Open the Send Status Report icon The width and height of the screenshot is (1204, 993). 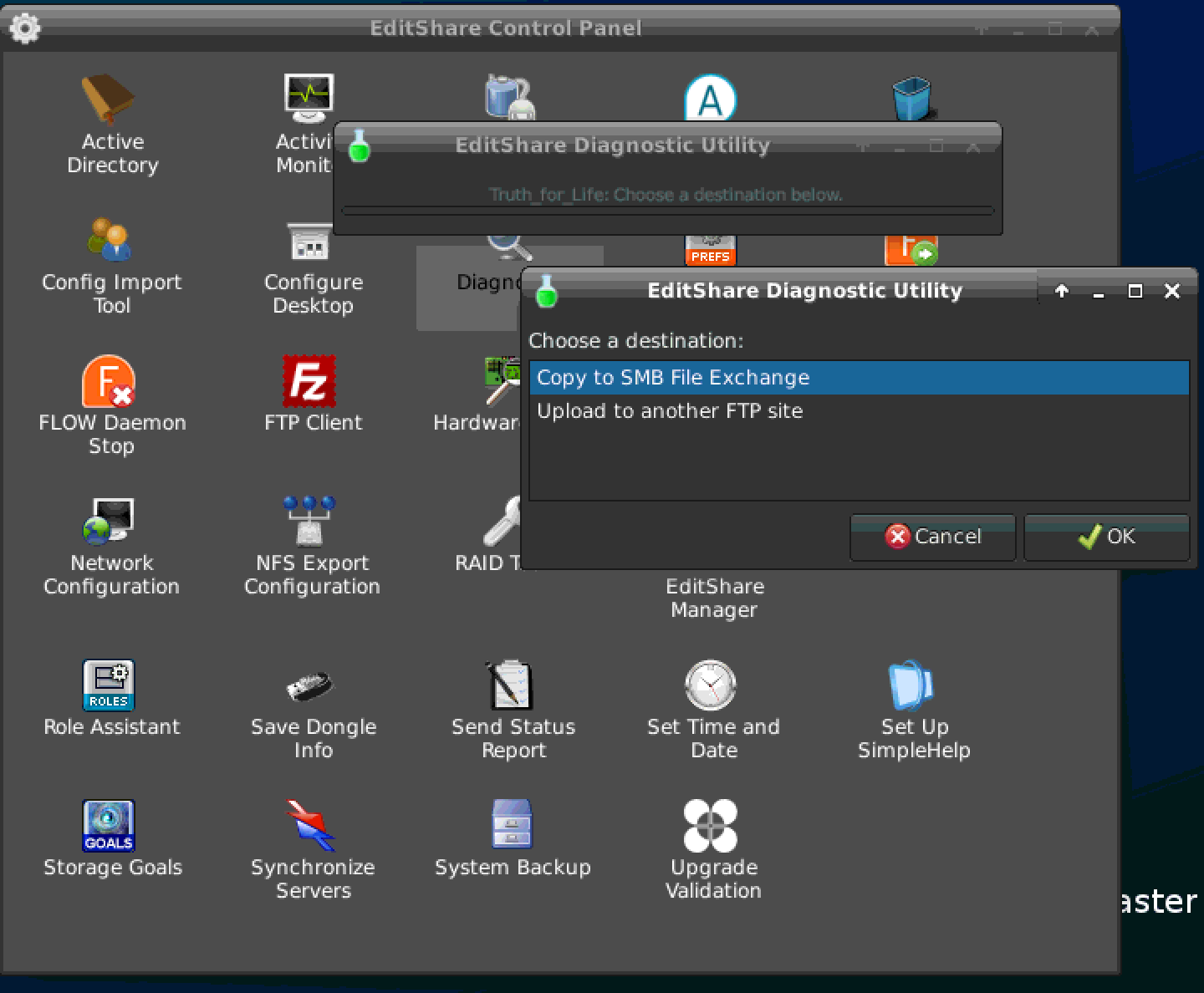tap(510, 685)
